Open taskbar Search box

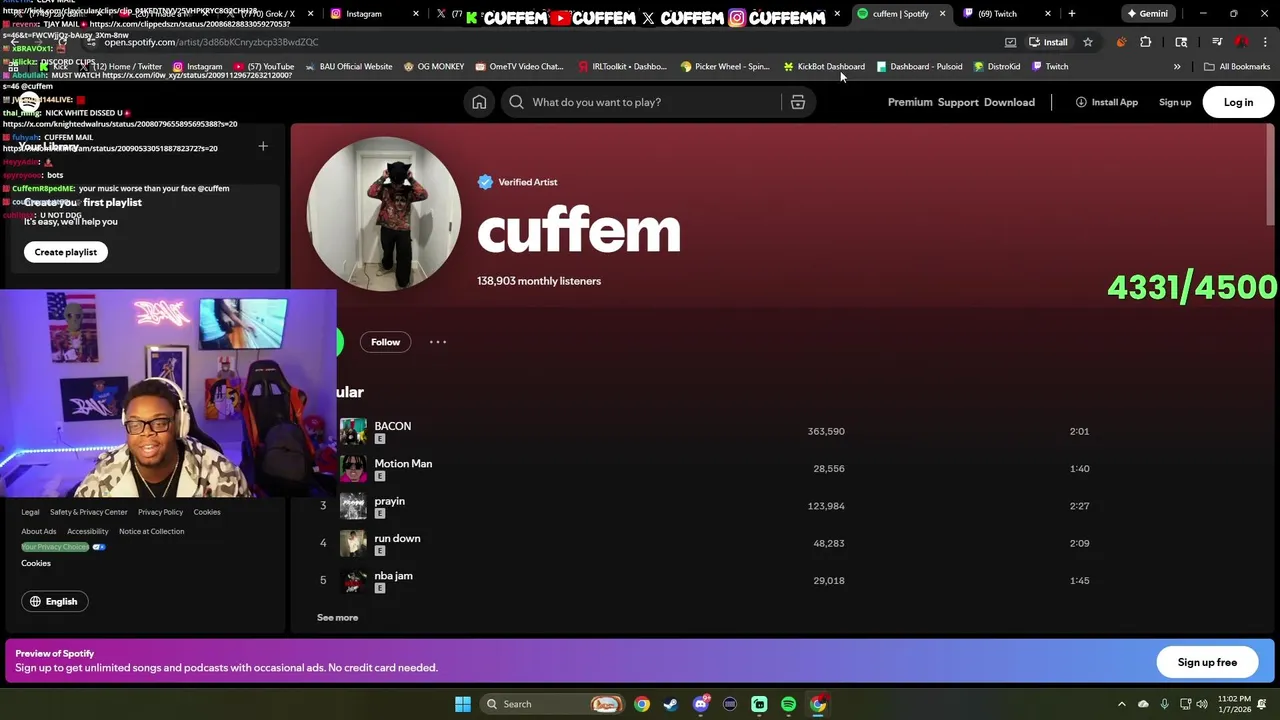(x=552, y=704)
